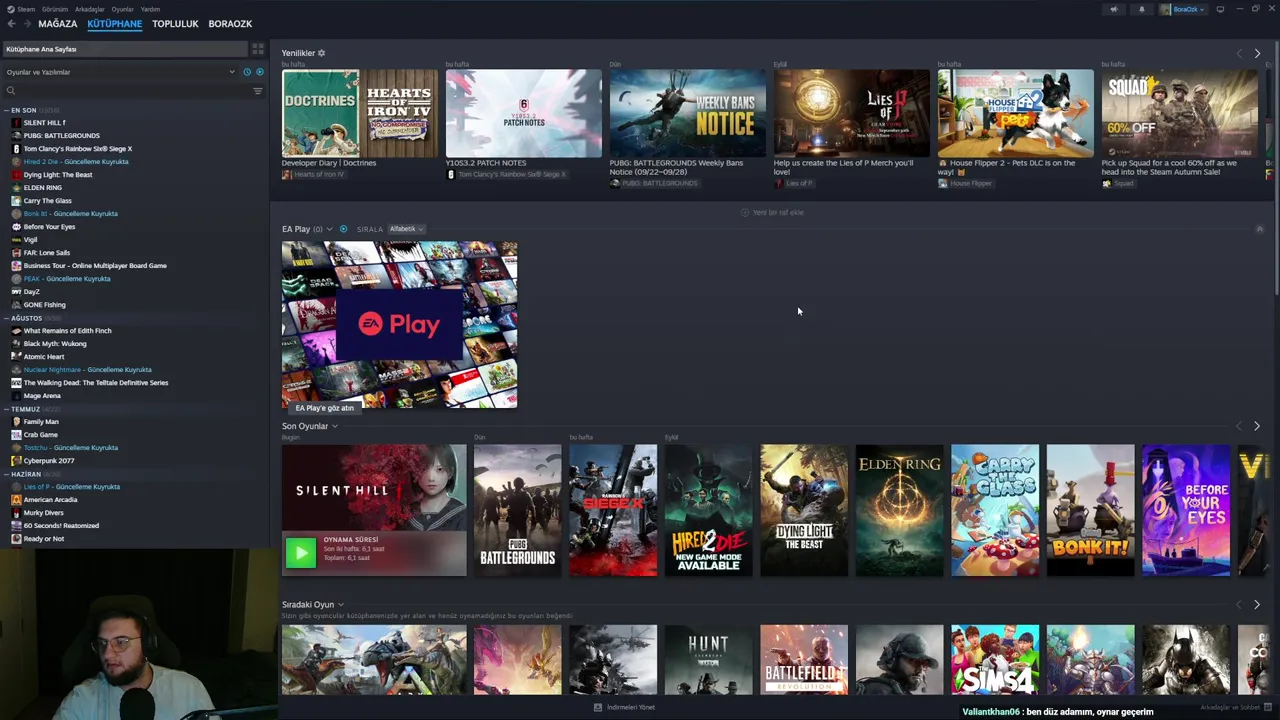Viewport: 1280px width, 720px height.
Task: Open The Sims 4 cover in Sıradaki Oyun
Action: pos(995,659)
